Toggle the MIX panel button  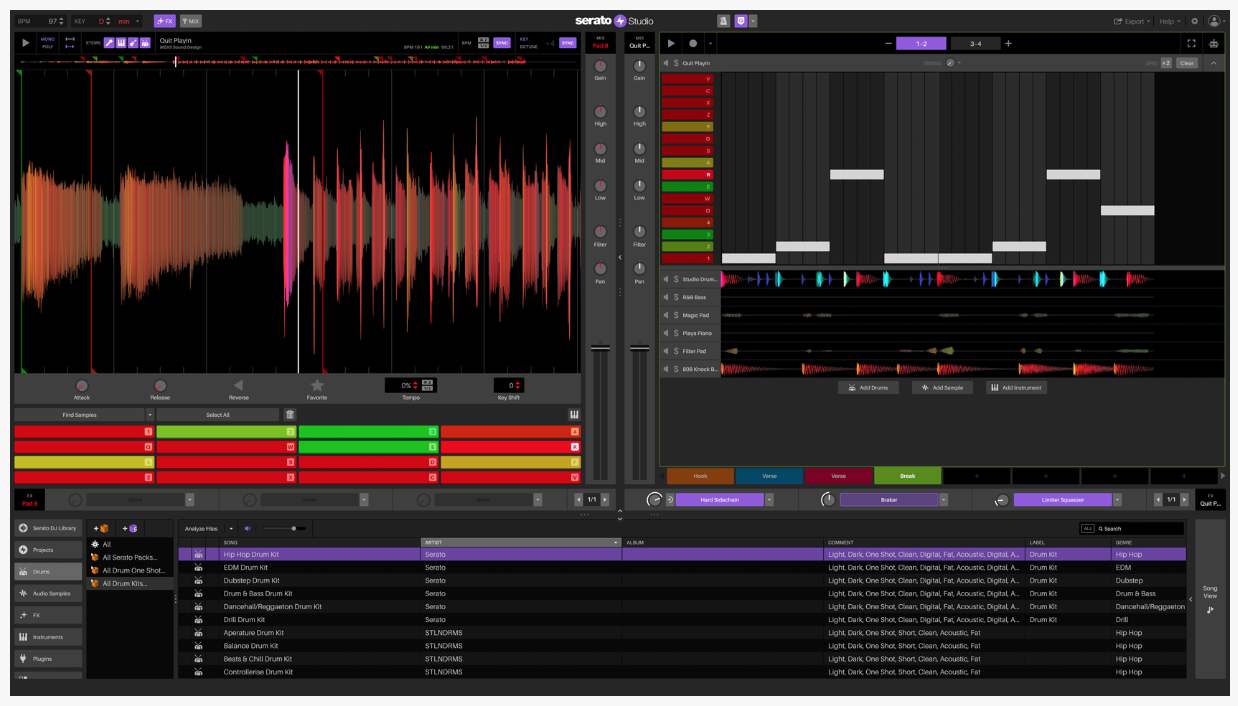tap(190, 20)
